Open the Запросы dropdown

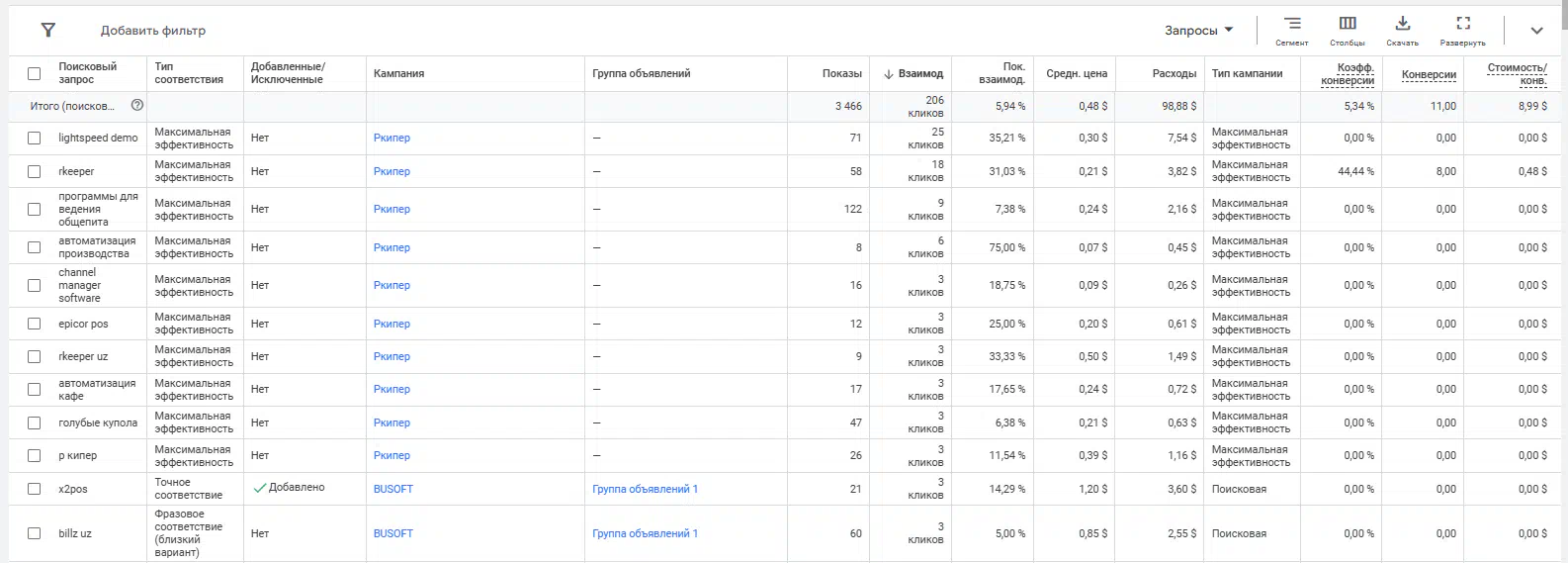coord(1198,31)
